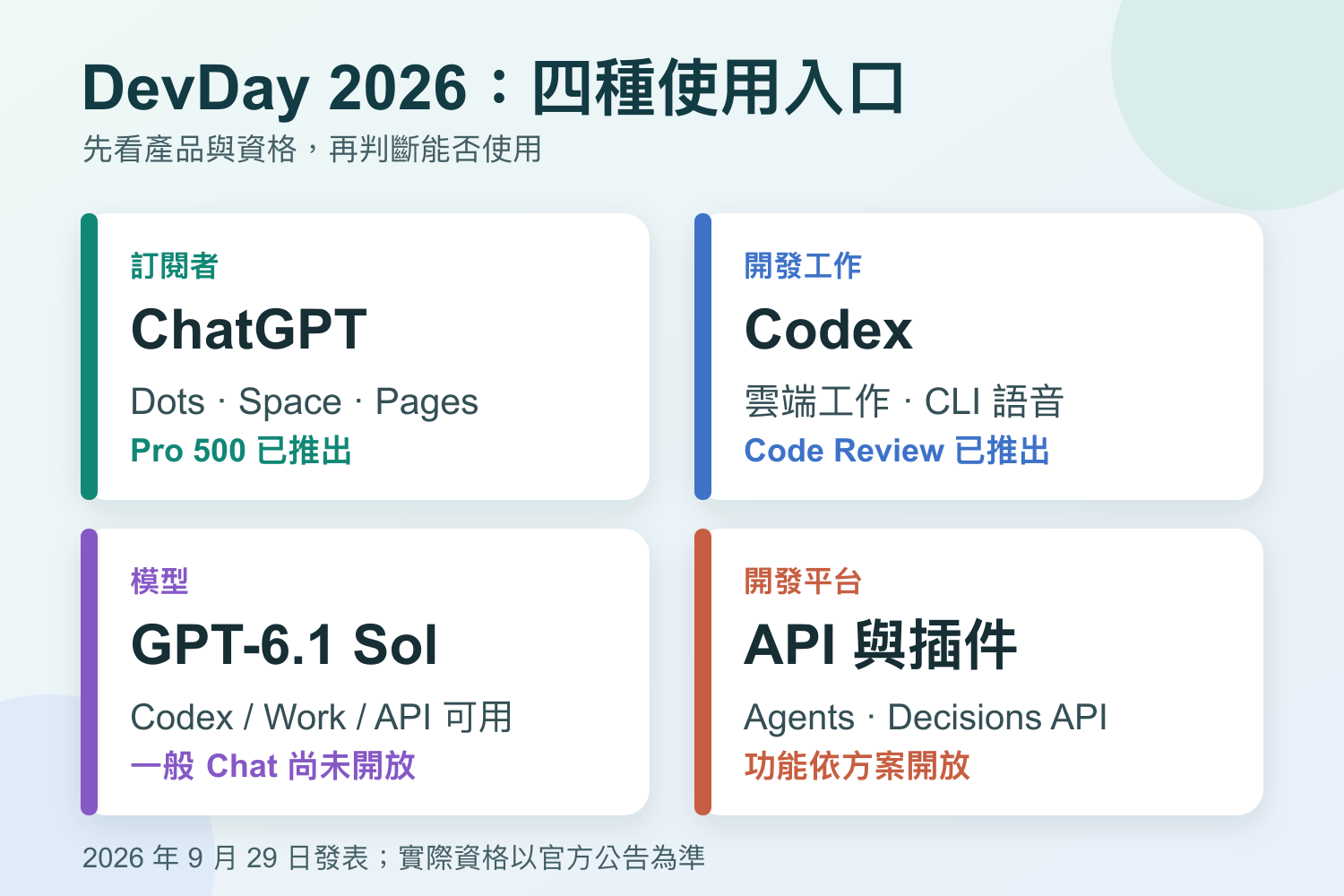The image size is (1344, 896).
Task: Click the '模型' label
Action: 159,582
